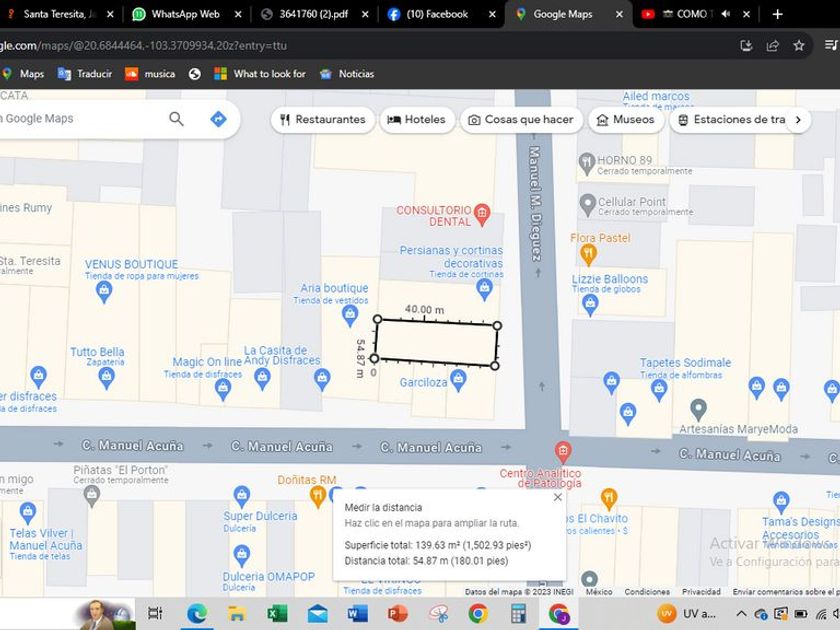
Task: Open directions with the blue arrow icon
Action: pos(218,119)
